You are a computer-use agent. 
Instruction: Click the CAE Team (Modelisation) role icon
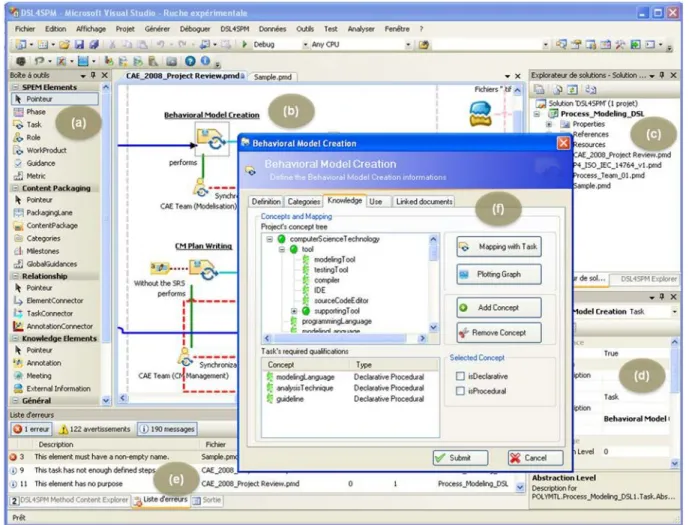click(x=200, y=188)
